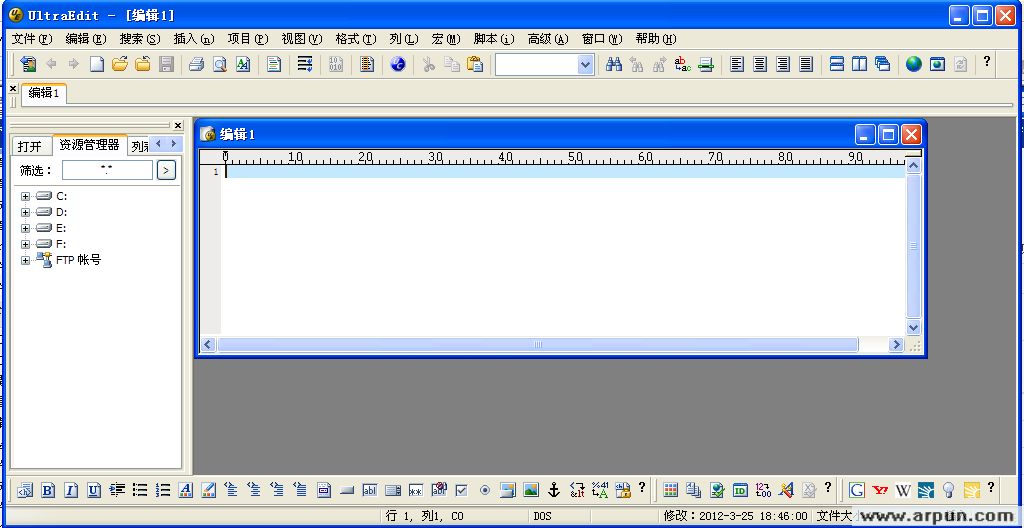Screen dimensions: 1024x528
Task: Click the DOS status bar field
Action: coord(542,516)
